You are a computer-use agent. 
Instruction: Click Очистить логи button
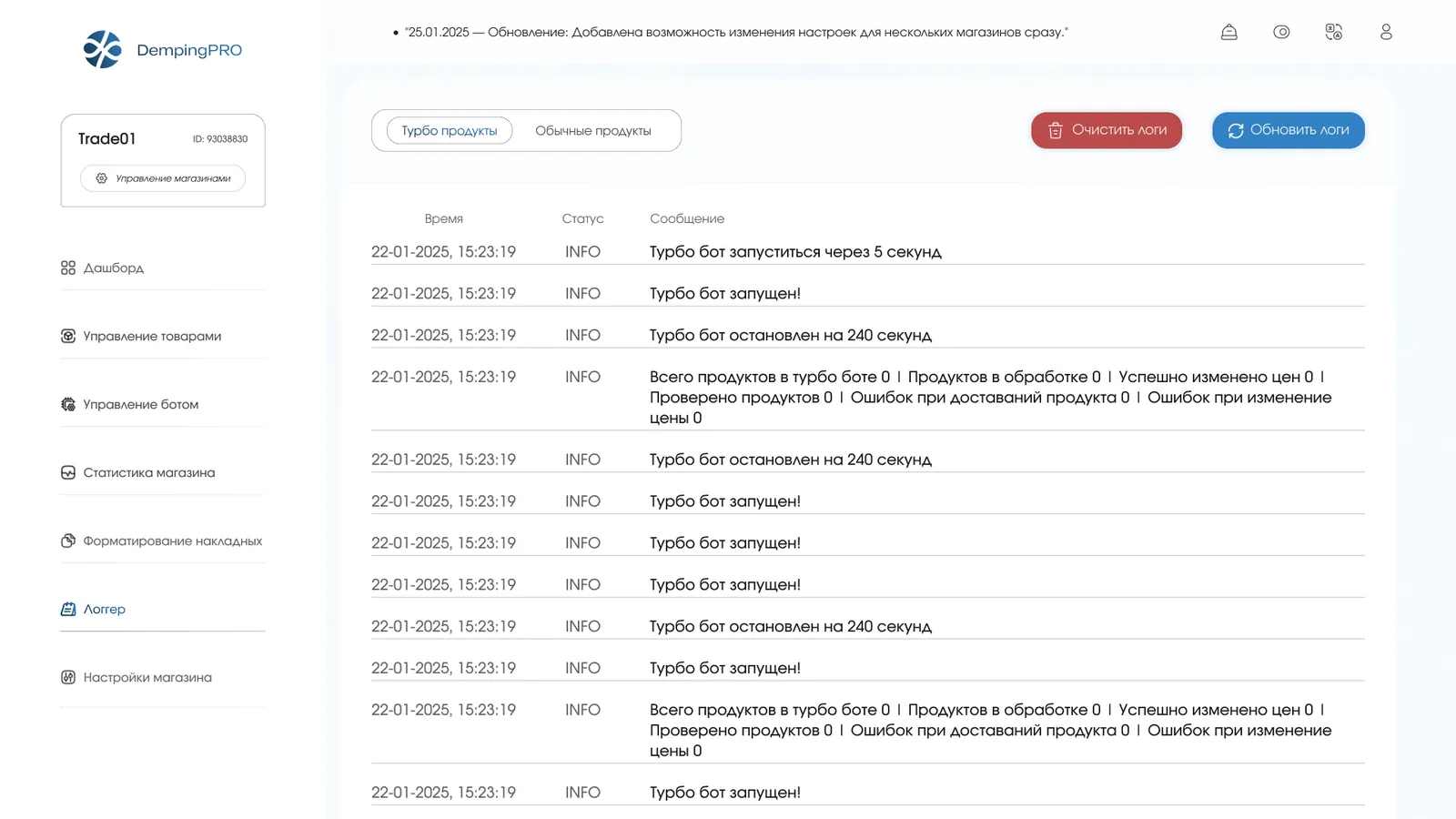pos(1107,130)
